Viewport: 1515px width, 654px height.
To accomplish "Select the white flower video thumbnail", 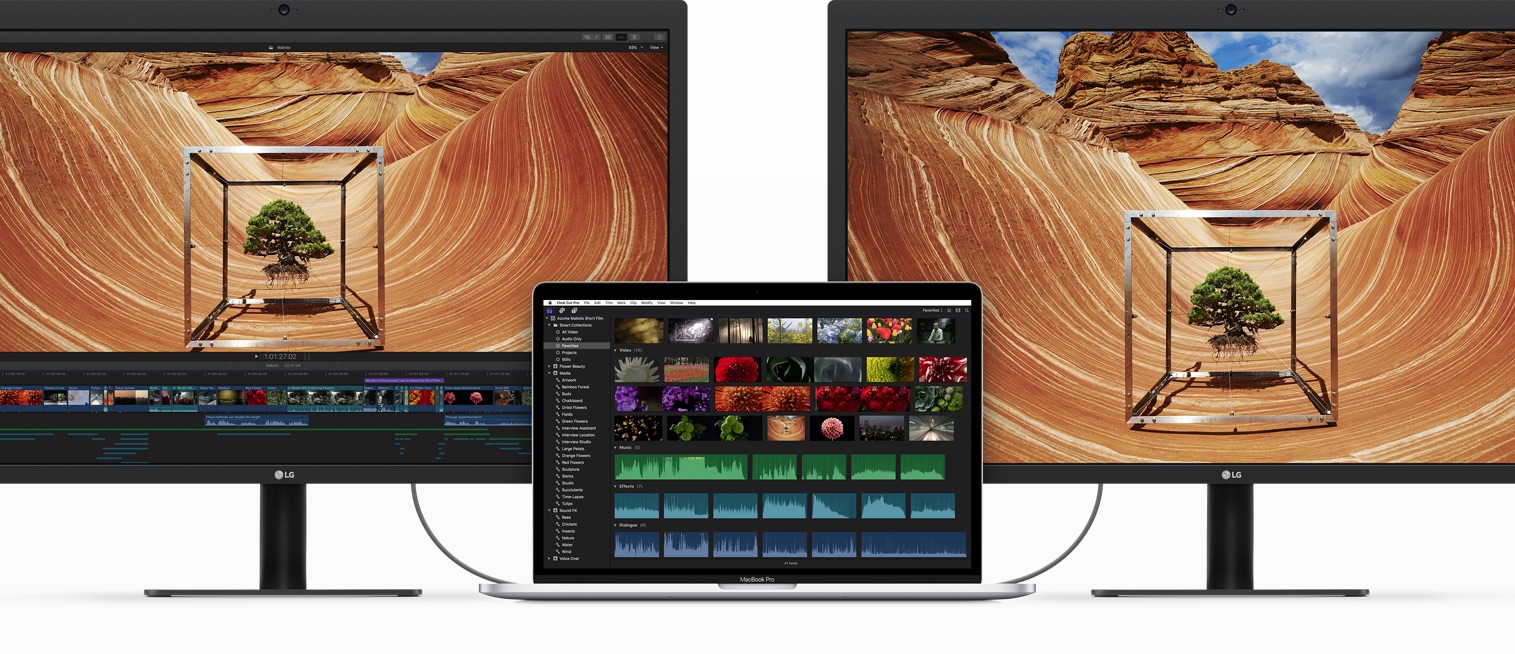I will point(637,369).
